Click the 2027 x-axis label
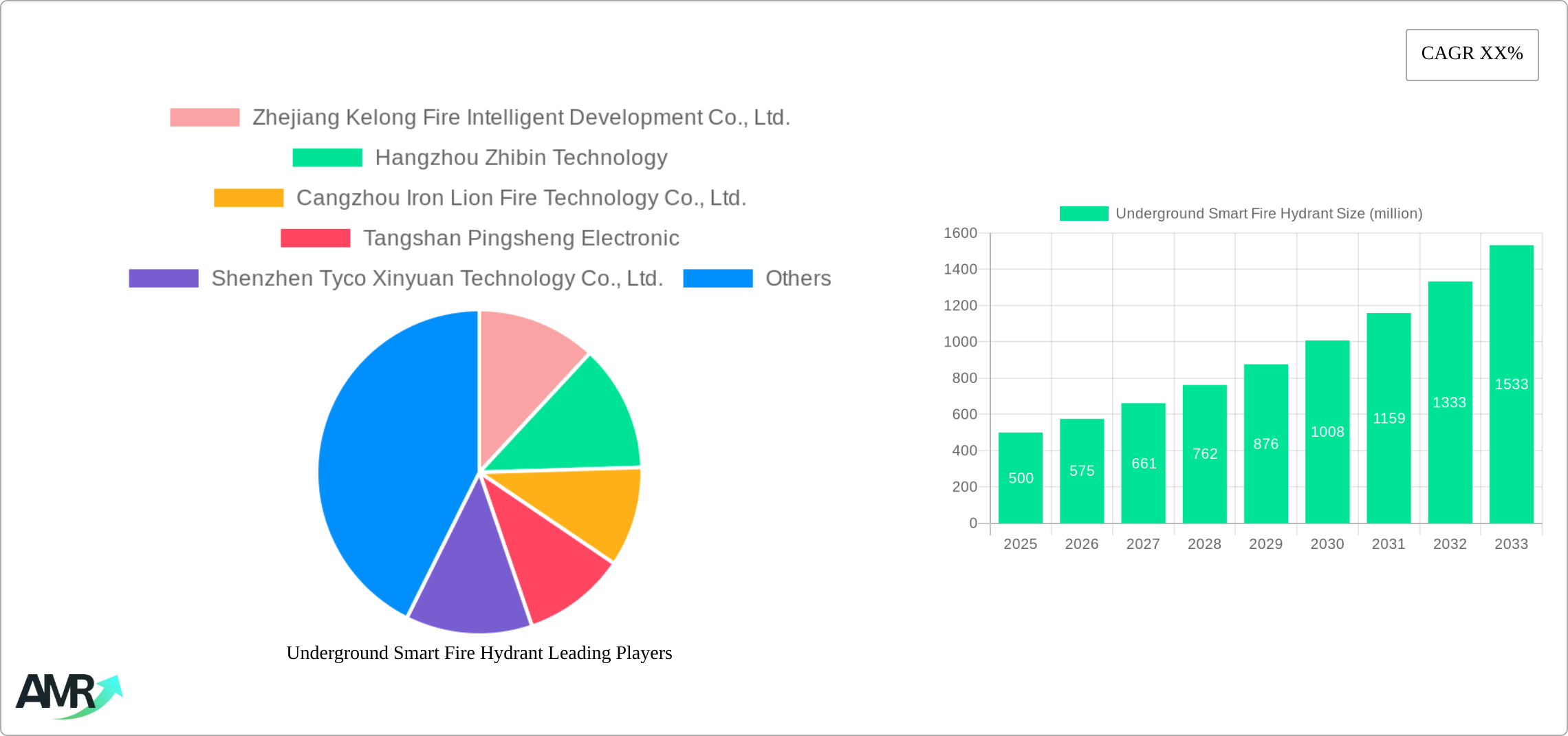Viewport: 1568px width, 736px height. (x=1143, y=544)
